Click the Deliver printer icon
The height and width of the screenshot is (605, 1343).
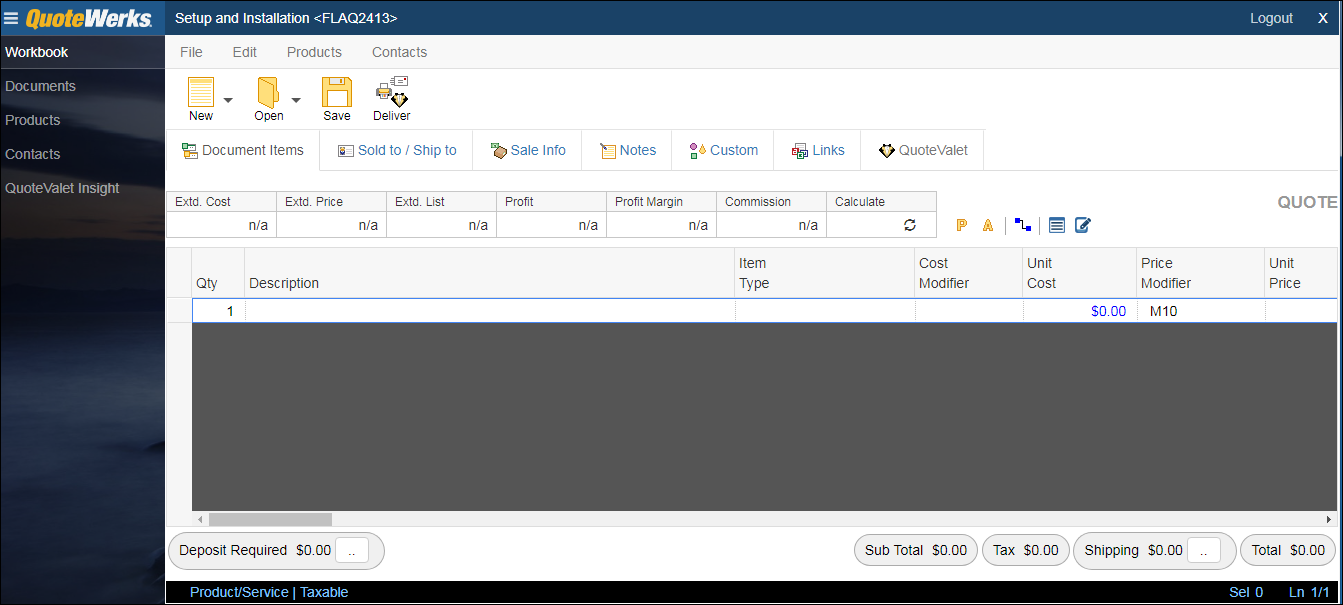pyautogui.click(x=392, y=92)
